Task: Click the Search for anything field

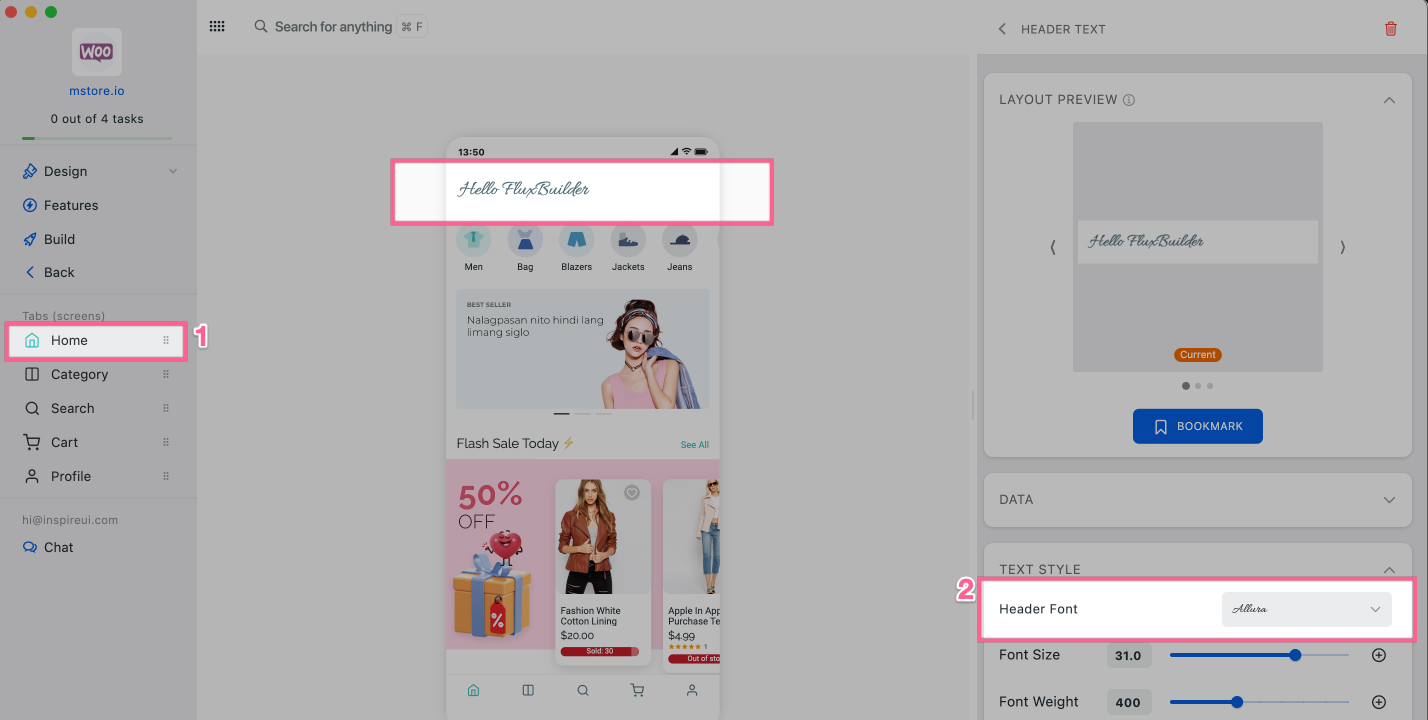Action: 333,27
